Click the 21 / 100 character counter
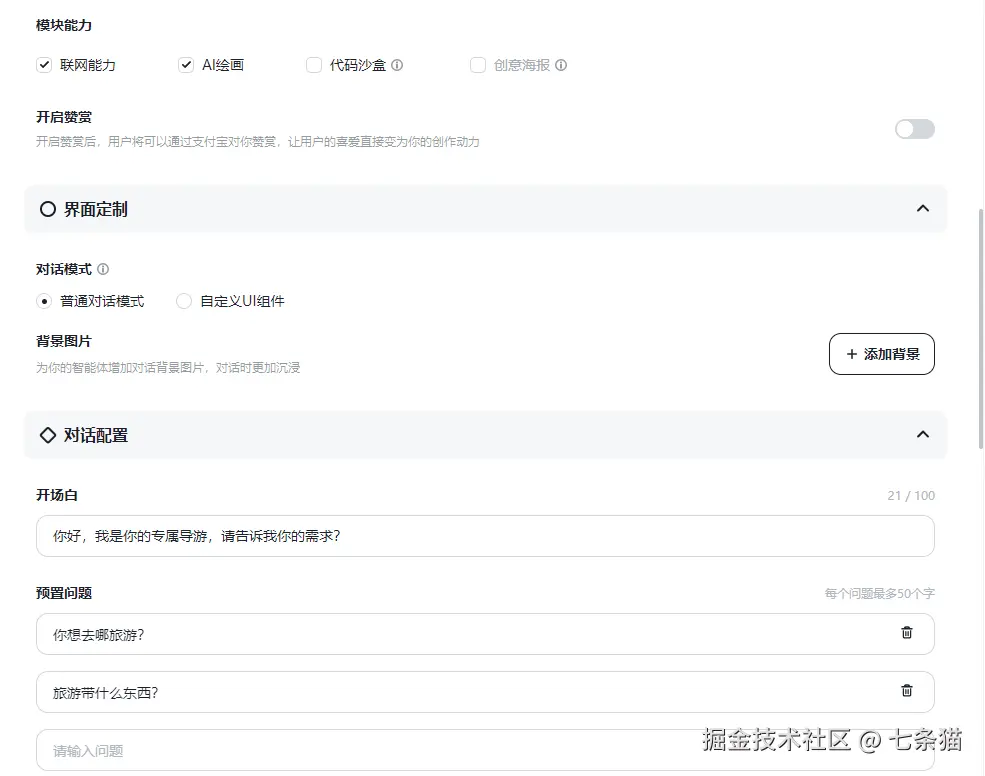This screenshot has height=776, width=985. [911, 495]
